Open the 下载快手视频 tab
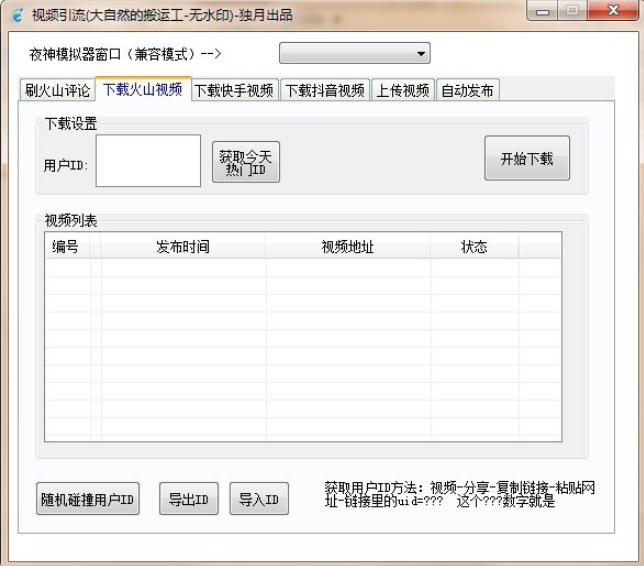 click(x=235, y=90)
